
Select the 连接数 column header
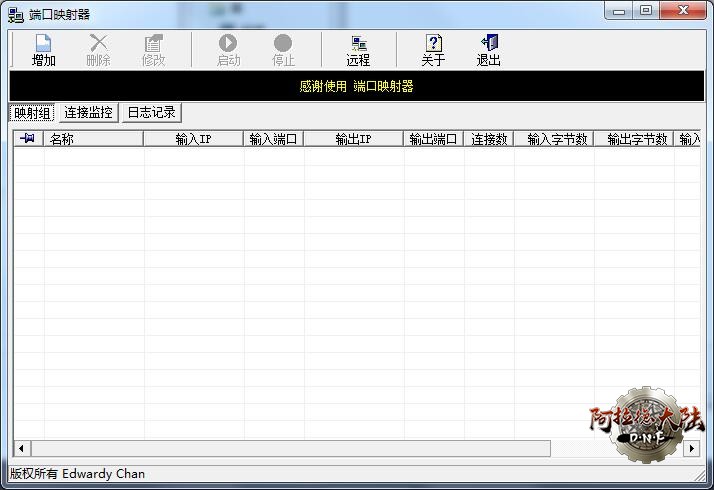point(489,139)
